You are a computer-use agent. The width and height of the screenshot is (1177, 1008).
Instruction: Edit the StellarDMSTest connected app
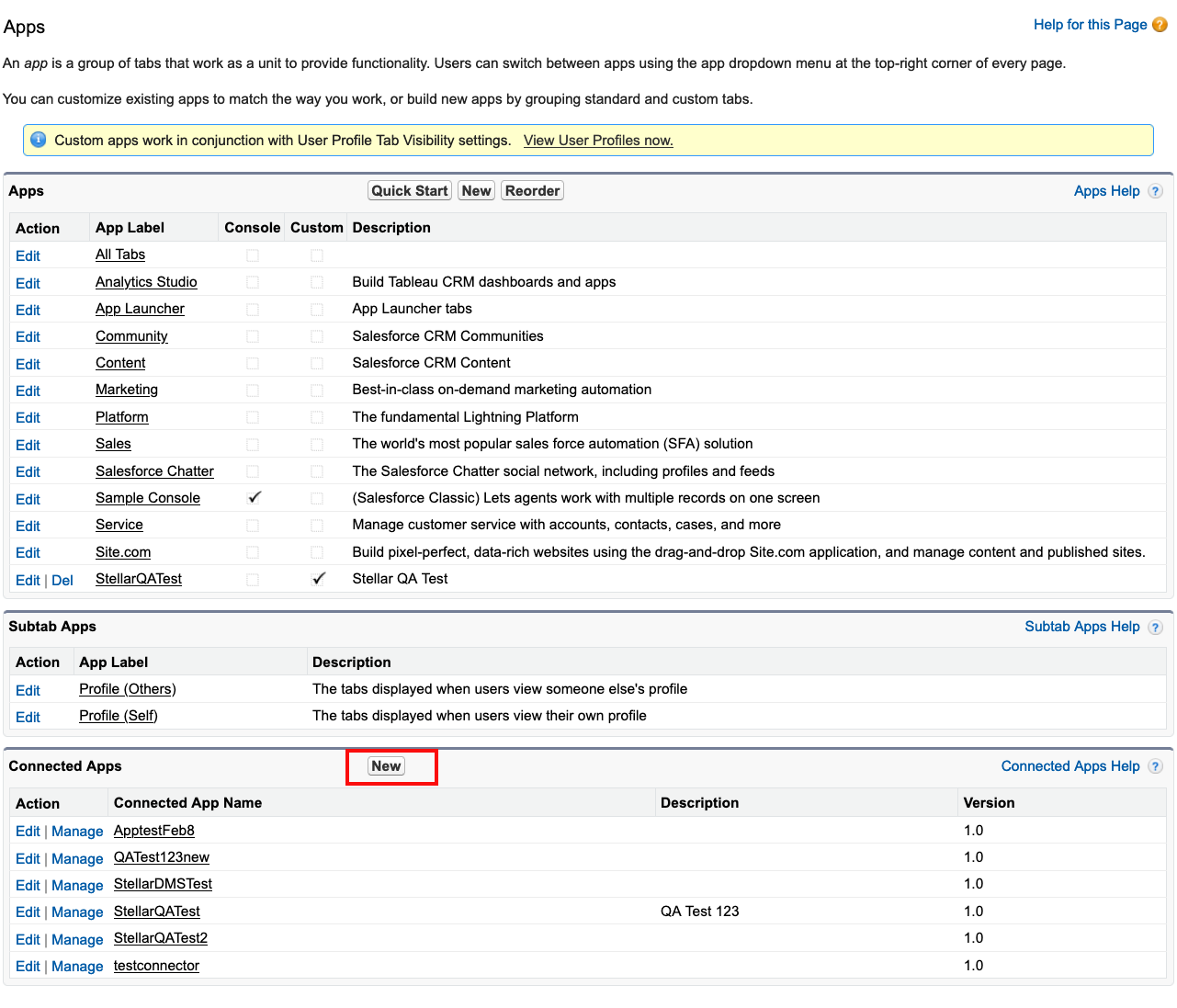click(28, 885)
